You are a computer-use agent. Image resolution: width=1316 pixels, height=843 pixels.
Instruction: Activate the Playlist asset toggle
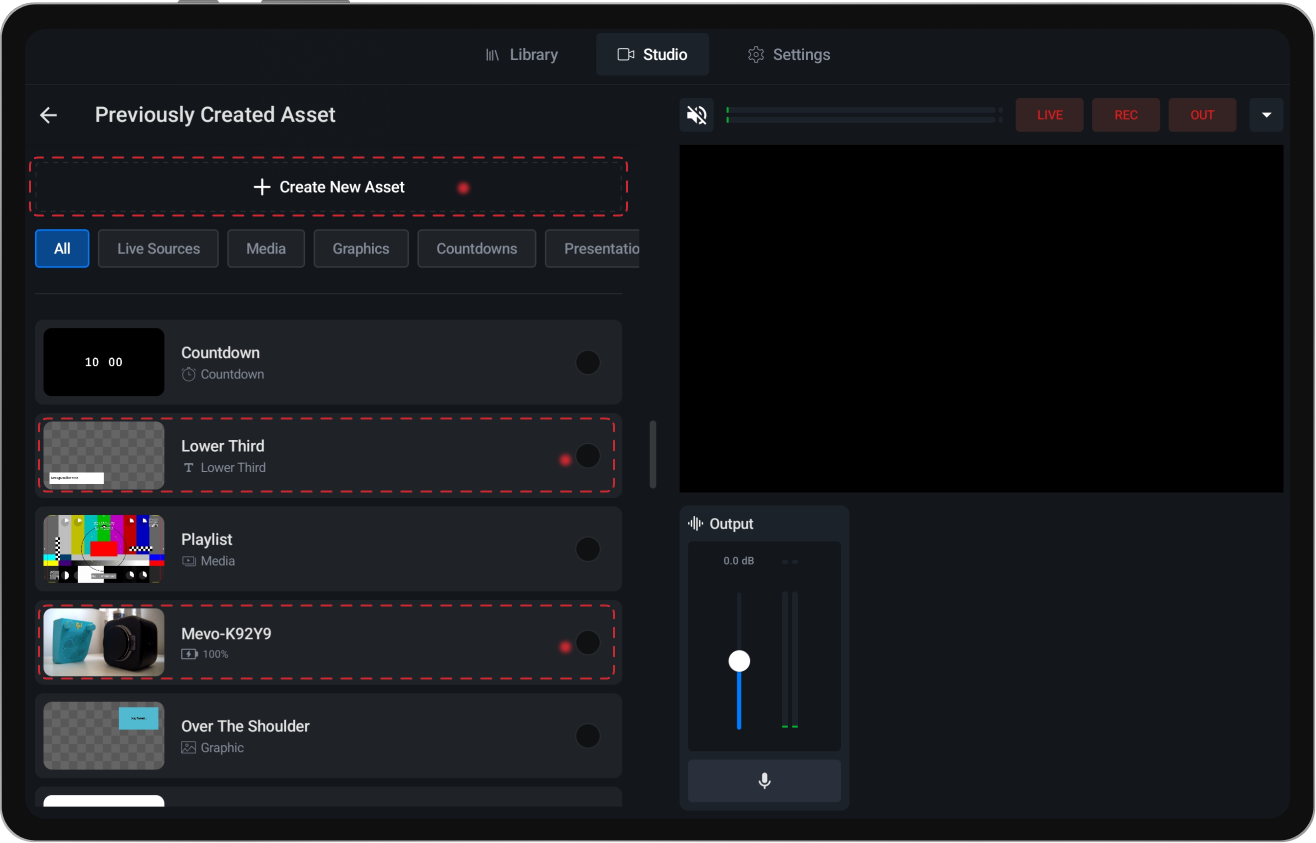tap(587, 549)
